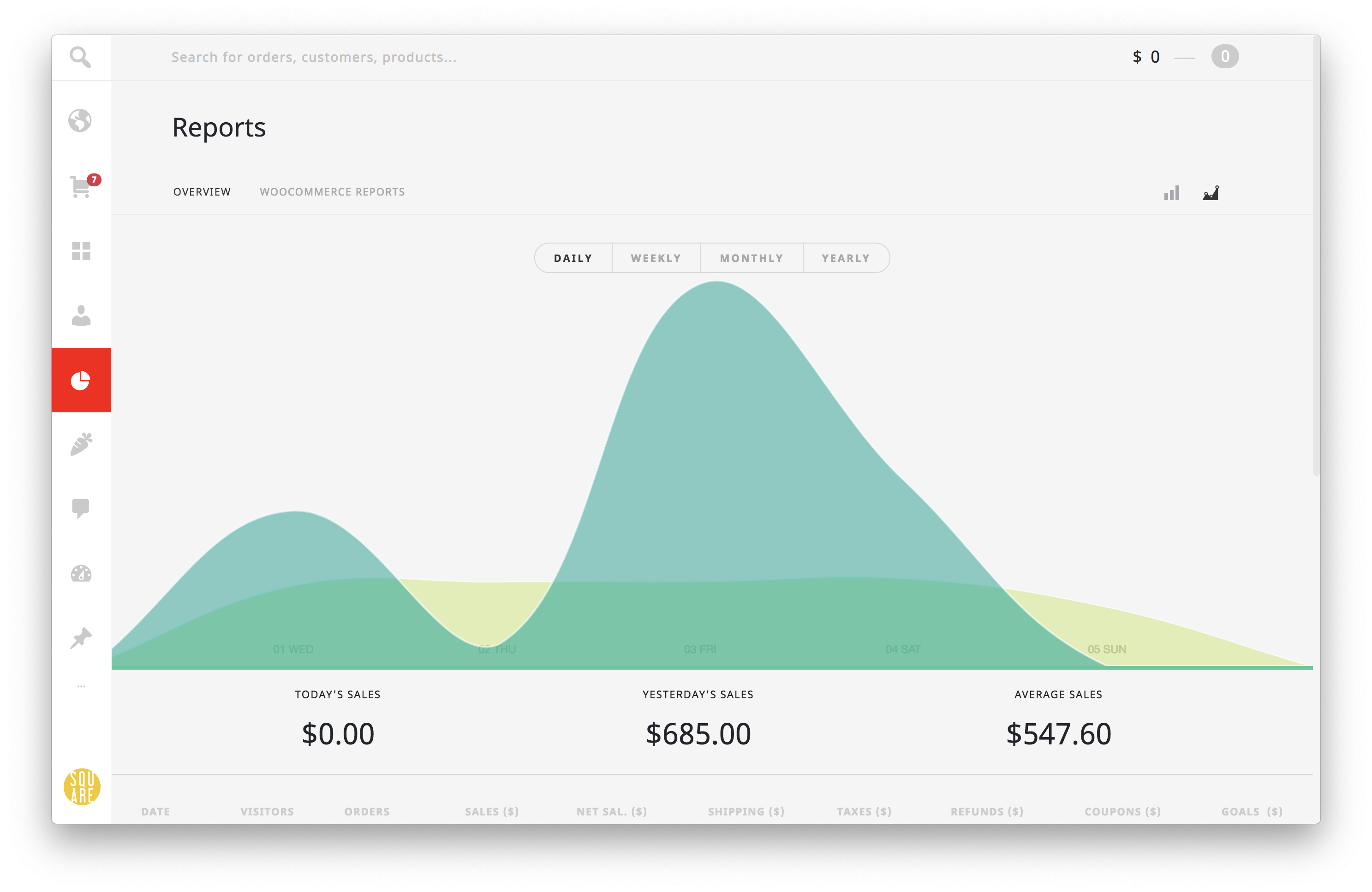
Task: Switch to bar chart view
Action: pyautogui.click(x=1171, y=193)
